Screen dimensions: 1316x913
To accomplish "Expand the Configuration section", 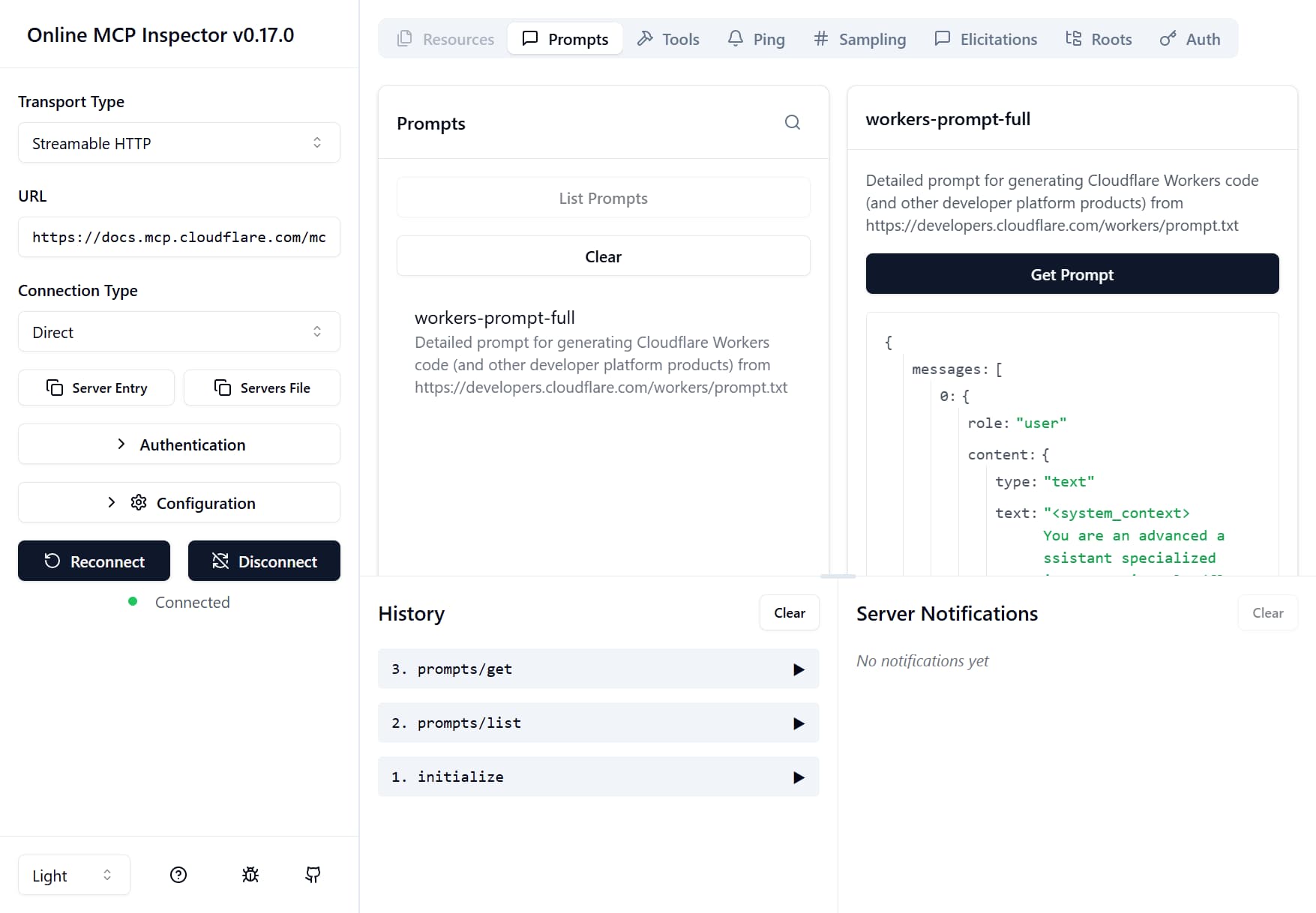I will (178, 502).
